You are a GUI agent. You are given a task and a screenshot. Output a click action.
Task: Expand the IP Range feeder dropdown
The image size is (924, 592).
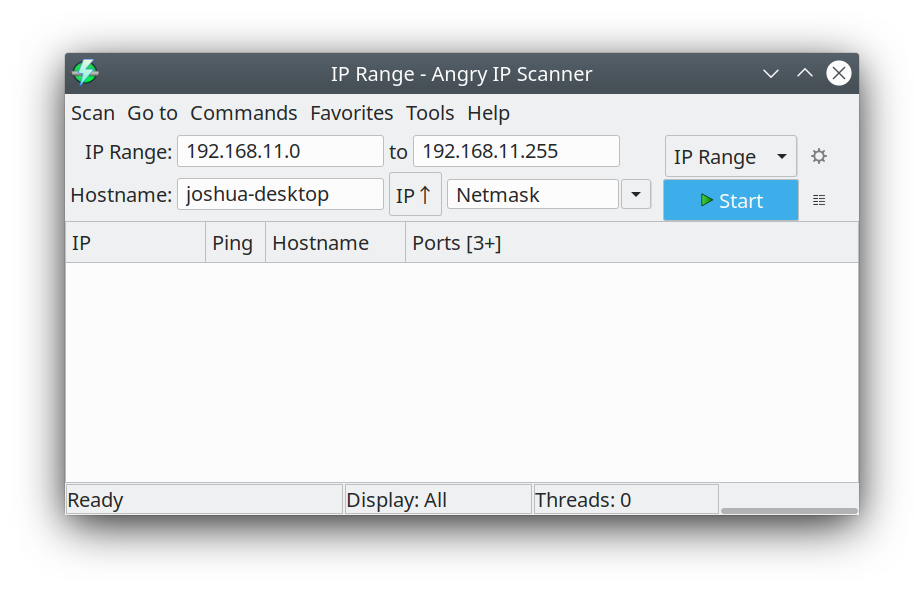(731, 156)
